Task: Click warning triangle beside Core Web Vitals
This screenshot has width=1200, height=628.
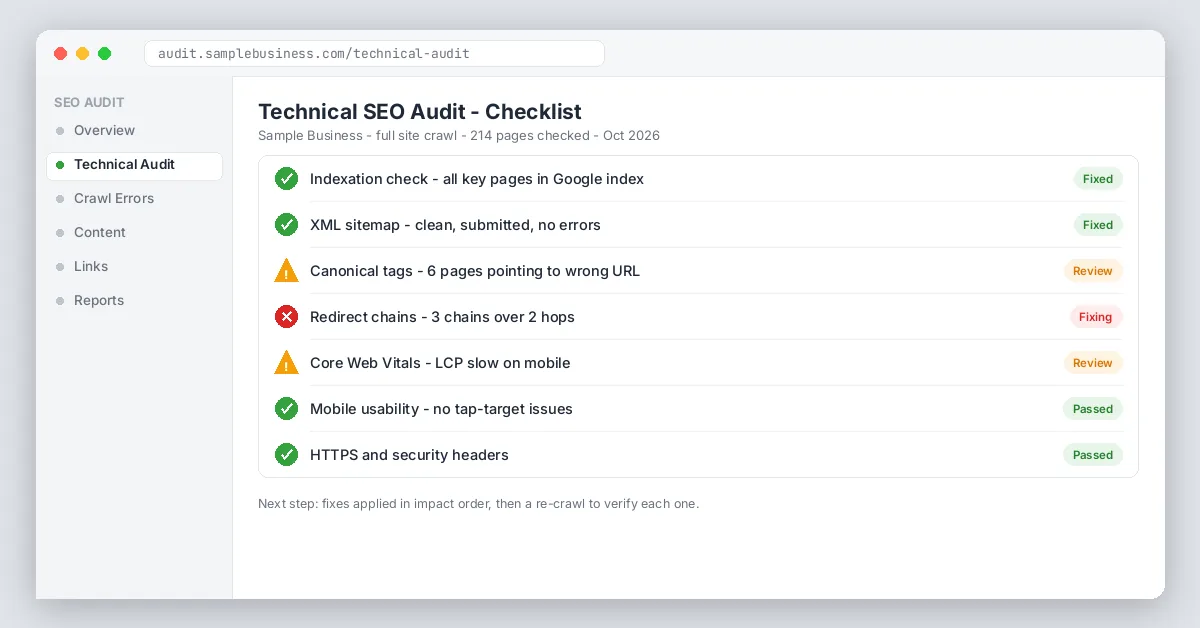Action: pos(286,363)
